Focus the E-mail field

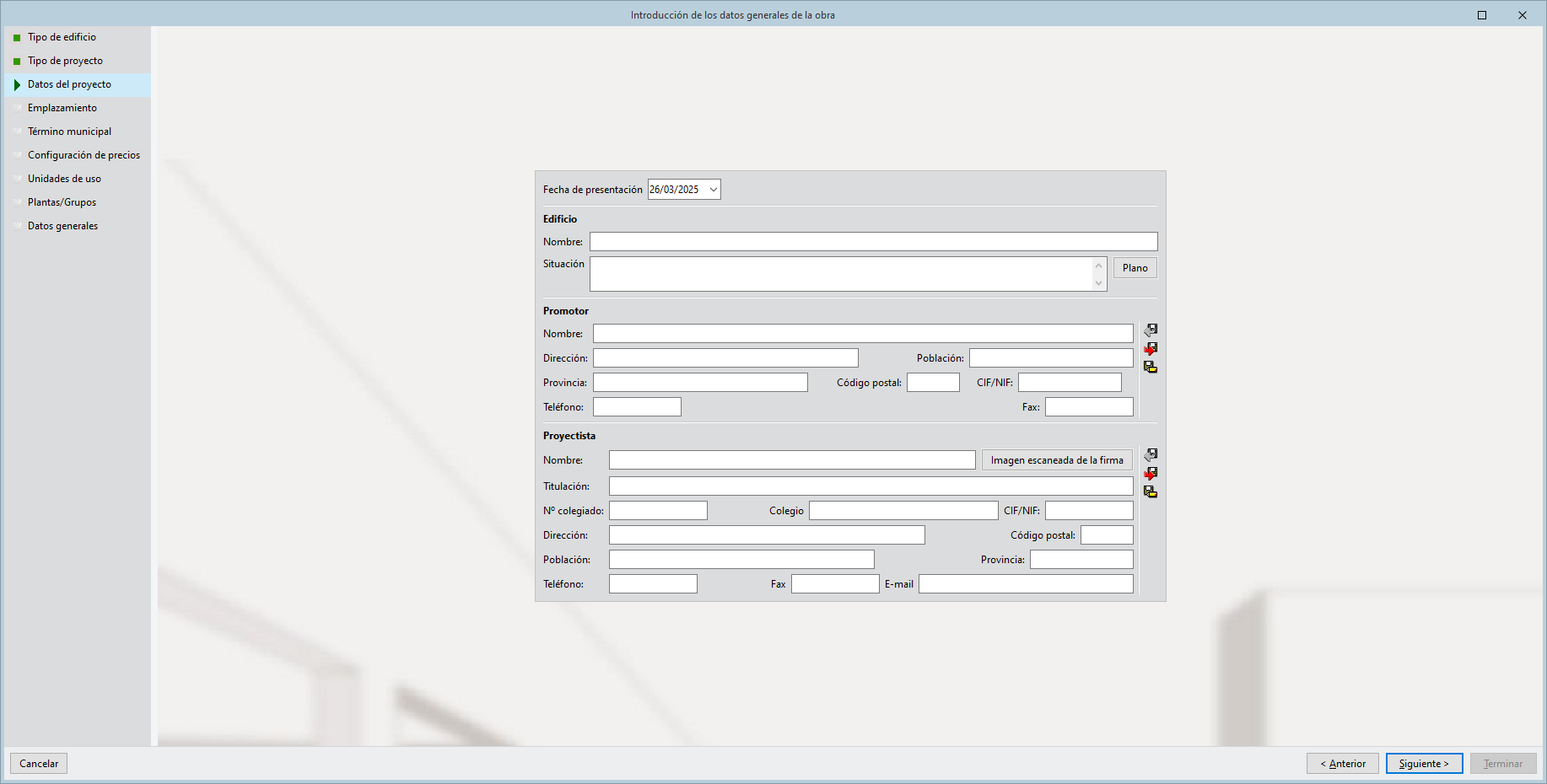tap(1026, 584)
